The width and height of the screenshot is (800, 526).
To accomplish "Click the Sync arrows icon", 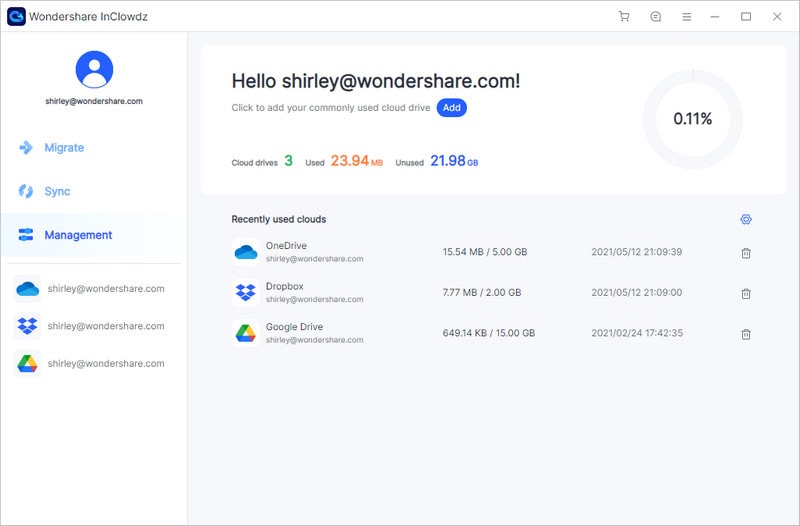I will pyautogui.click(x=26, y=191).
